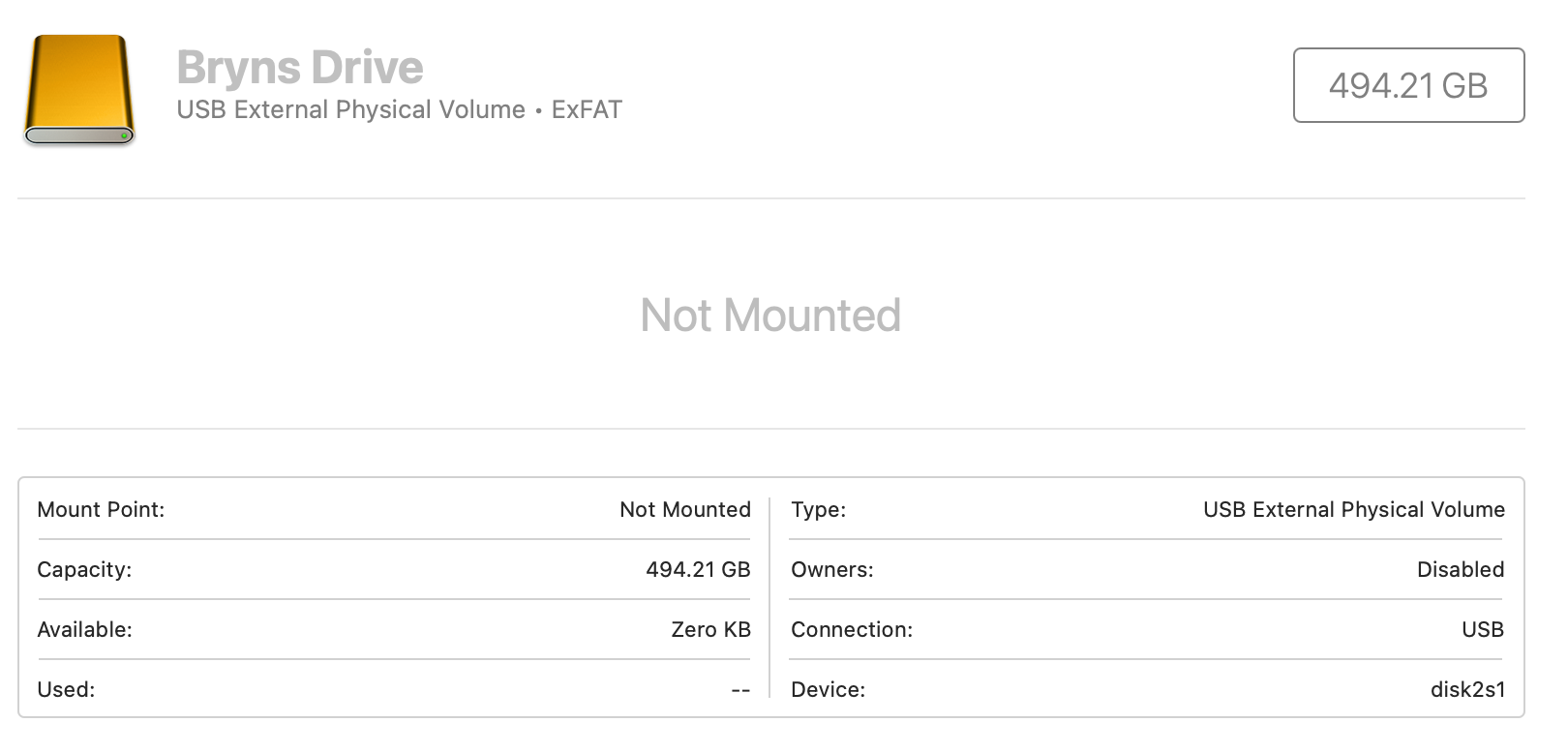The width and height of the screenshot is (1568, 753).
Task: Click the Owners label
Action: (x=831, y=570)
